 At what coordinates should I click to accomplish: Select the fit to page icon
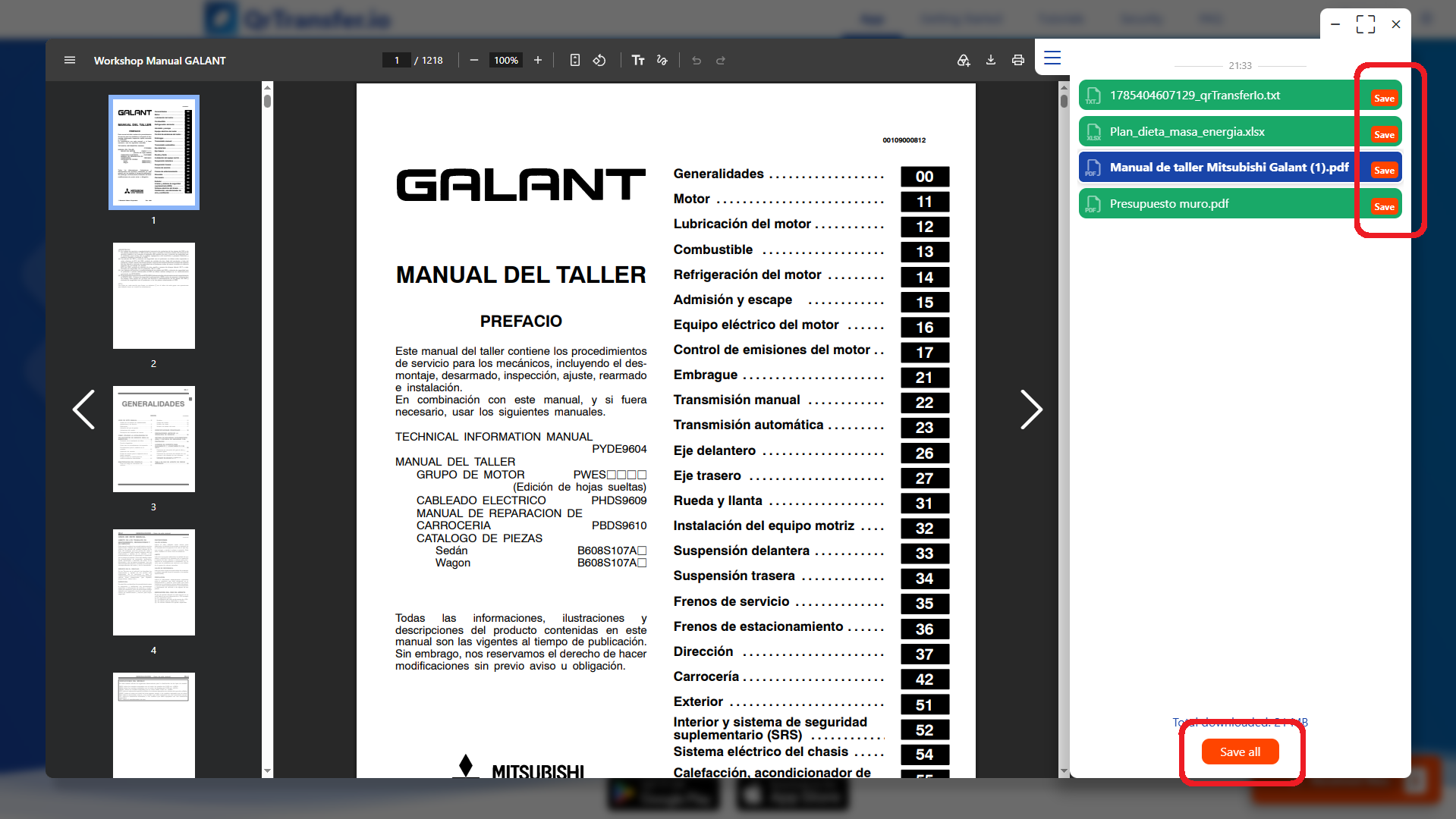tap(575, 60)
